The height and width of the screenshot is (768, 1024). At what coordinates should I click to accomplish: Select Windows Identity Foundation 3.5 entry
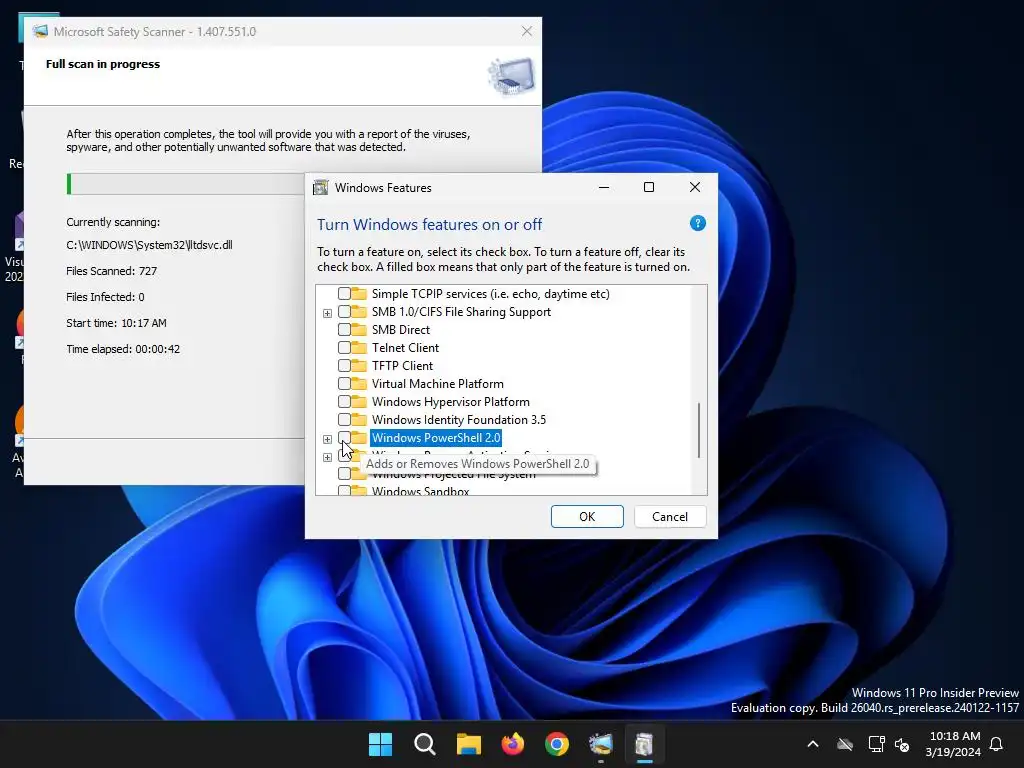458,419
